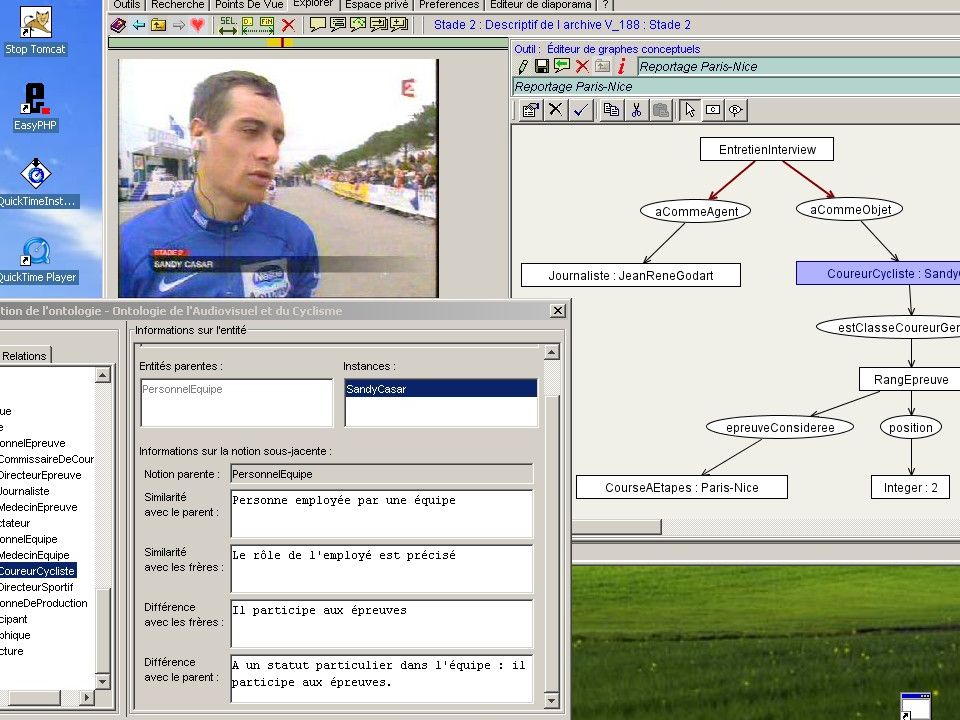This screenshot has width=960, height=720.
Task: Click the FIN end marker icon
Action: 266,25
